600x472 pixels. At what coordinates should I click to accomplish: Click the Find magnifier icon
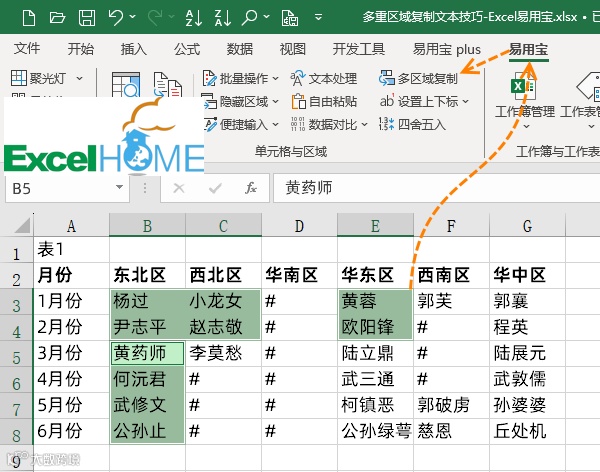[249, 18]
